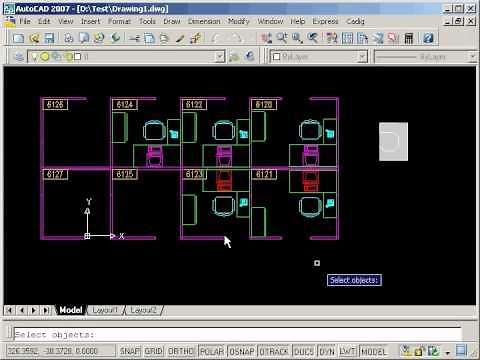
Task: Click the Publish toolbar icon
Action: (x=99, y=38)
